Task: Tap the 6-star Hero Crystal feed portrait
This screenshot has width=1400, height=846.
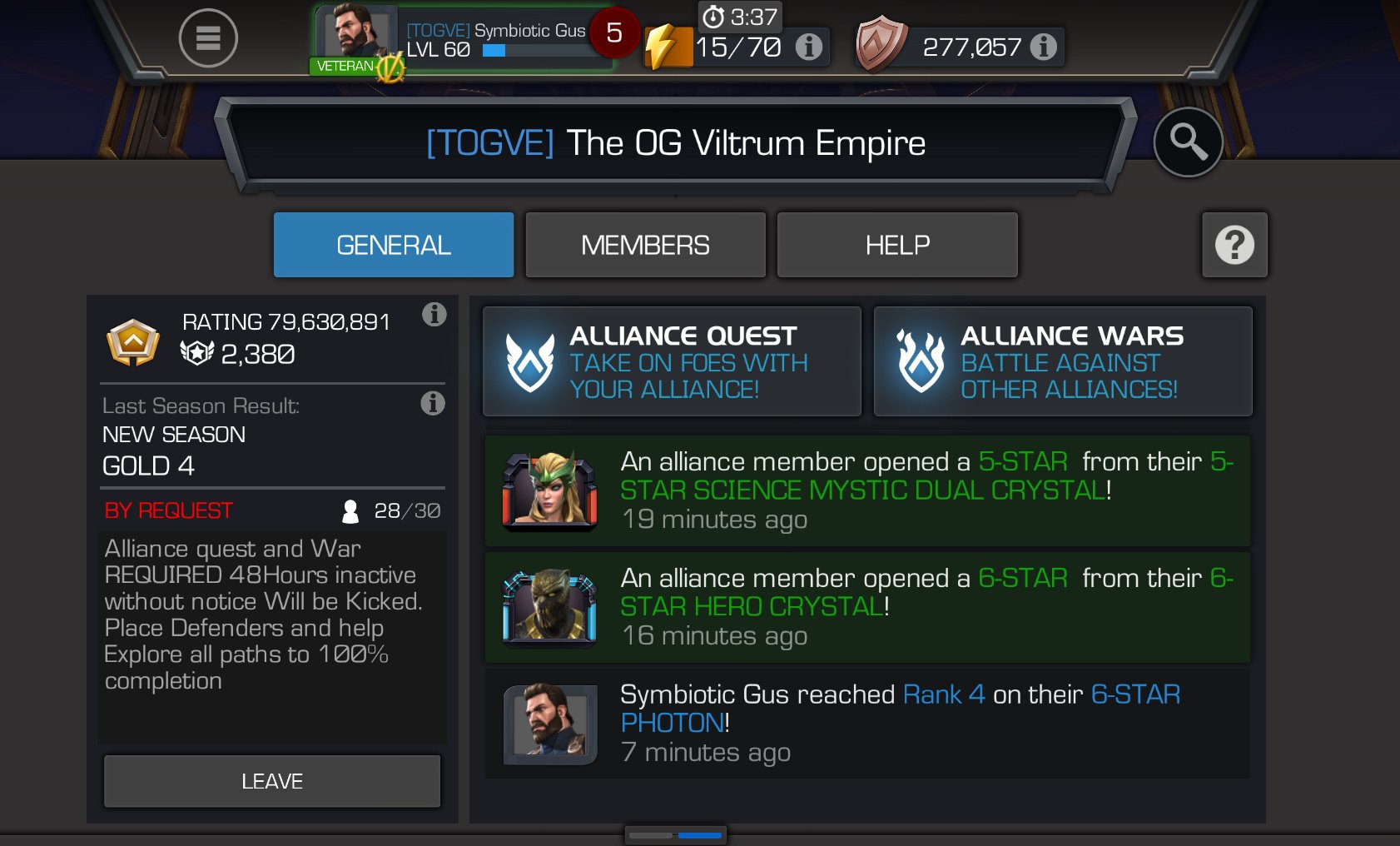Action: coord(549,607)
